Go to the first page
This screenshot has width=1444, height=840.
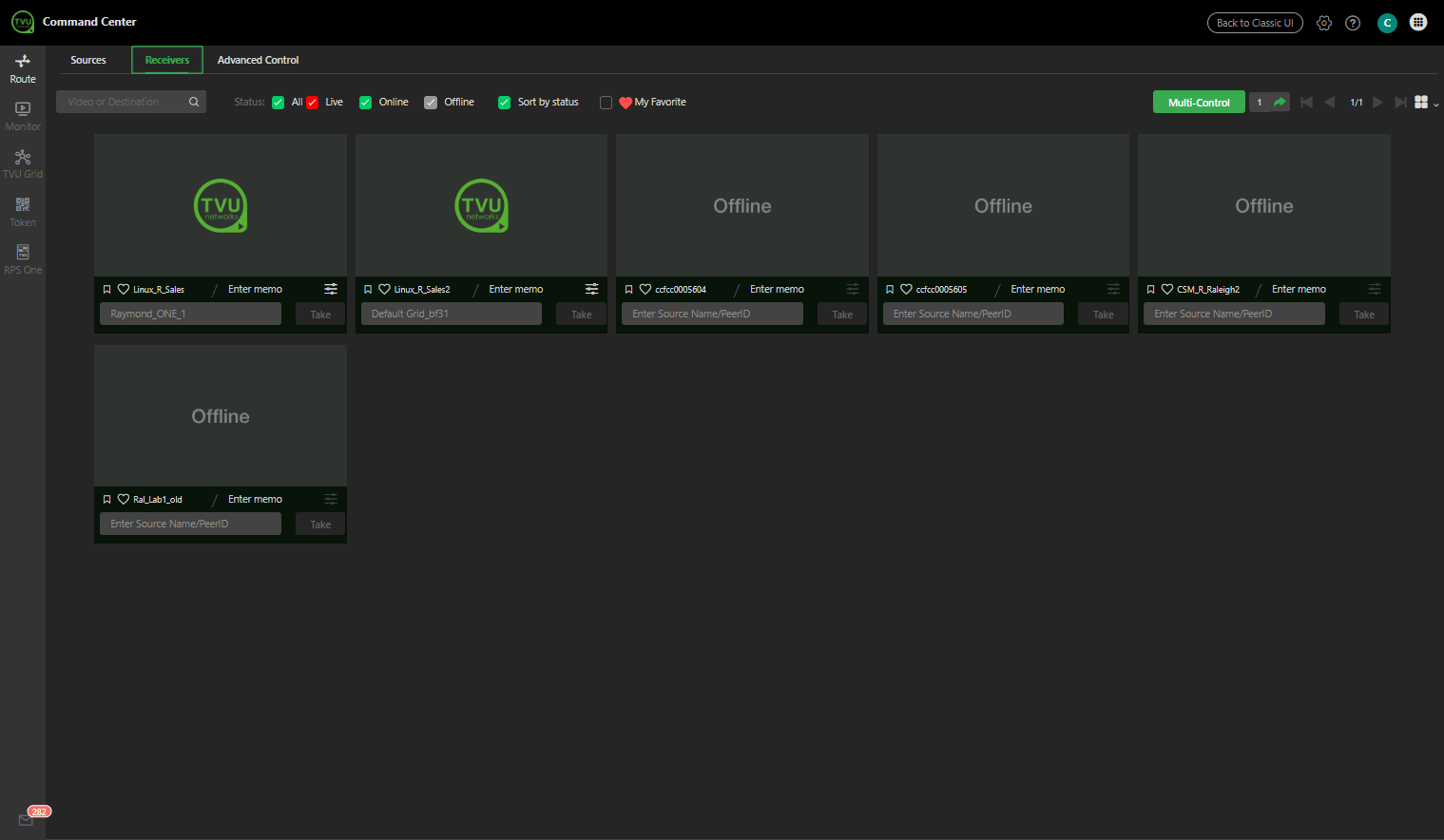tap(1306, 102)
